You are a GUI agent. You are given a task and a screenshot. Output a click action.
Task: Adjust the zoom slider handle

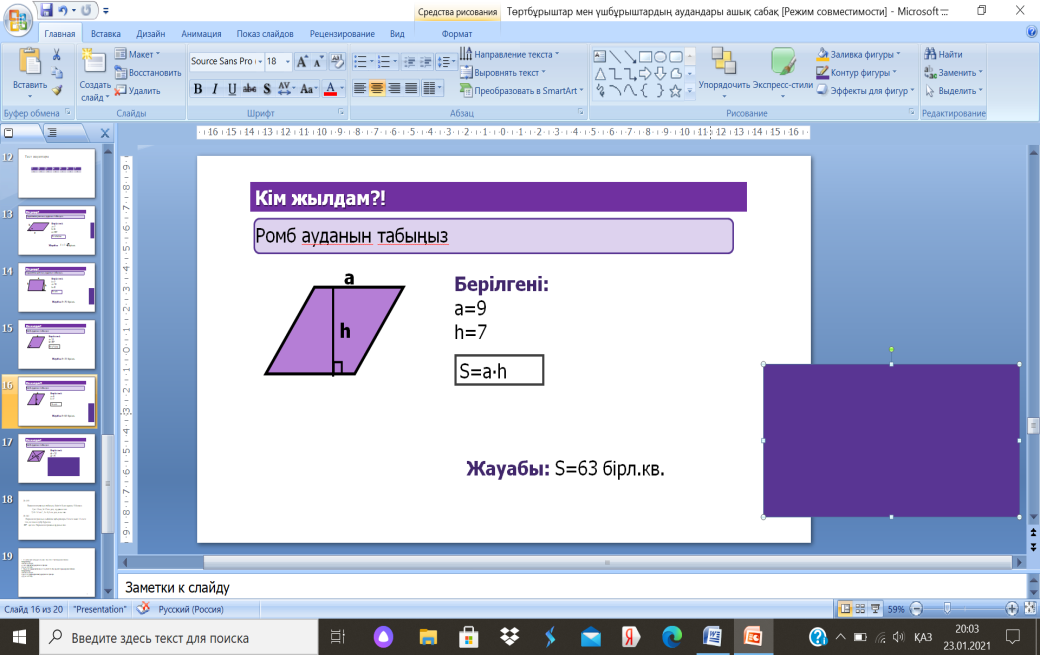[x=947, y=608]
